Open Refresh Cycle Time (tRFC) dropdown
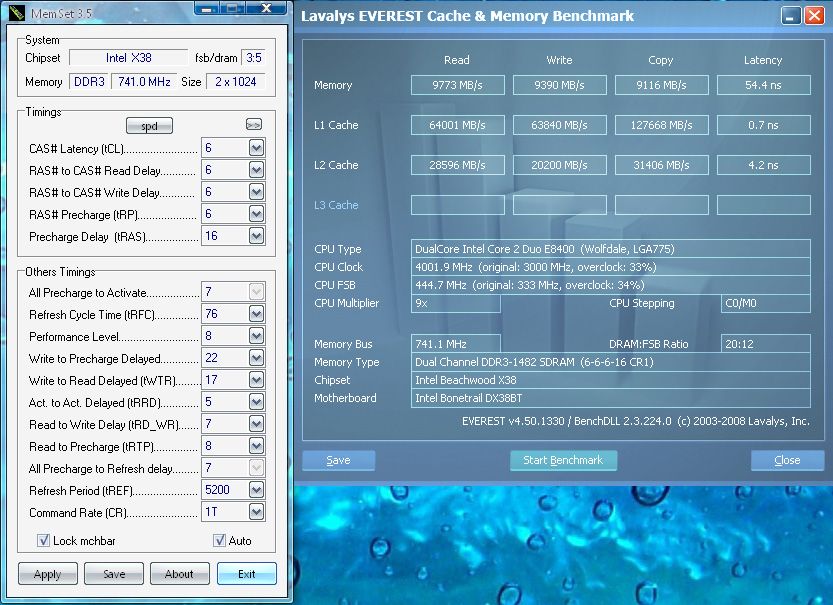Image resolution: width=833 pixels, height=605 pixels. coord(257,314)
